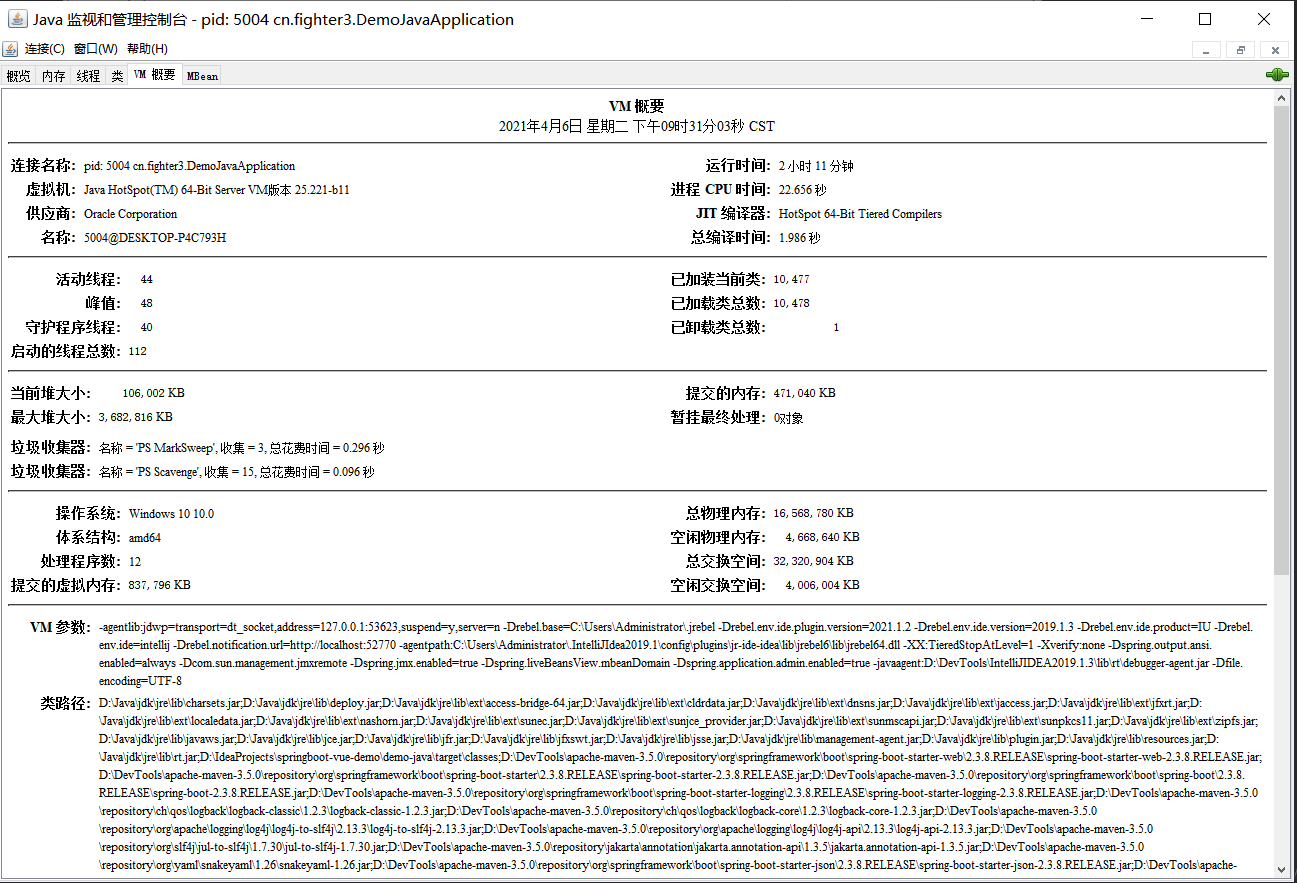Click maximum heap size 3,682,816 KB
Viewport: 1297px width, 883px height.
tap(135, 418)
